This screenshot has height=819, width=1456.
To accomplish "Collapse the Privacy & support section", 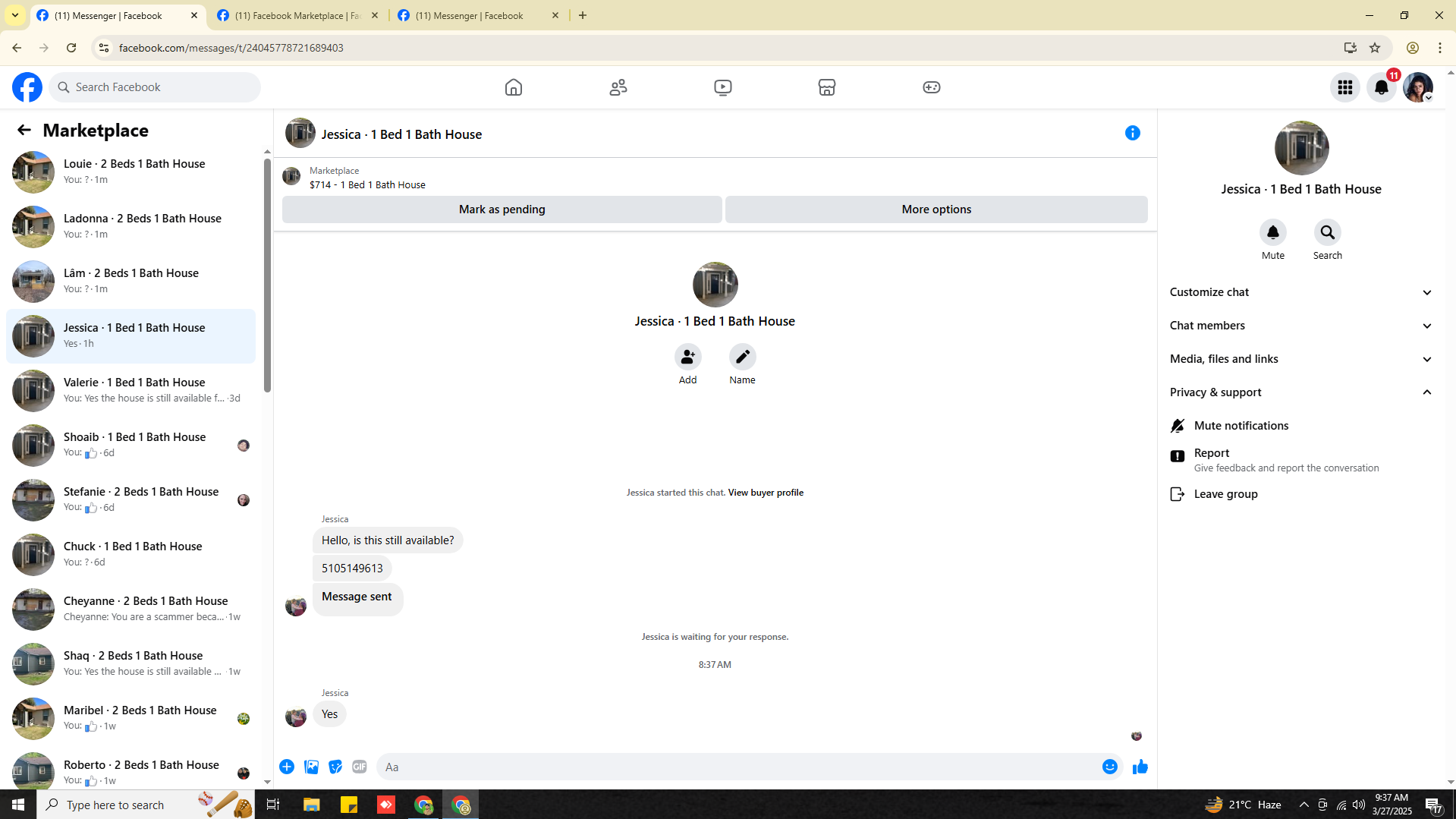I will pyautogui.click(x=1301, y=392).
